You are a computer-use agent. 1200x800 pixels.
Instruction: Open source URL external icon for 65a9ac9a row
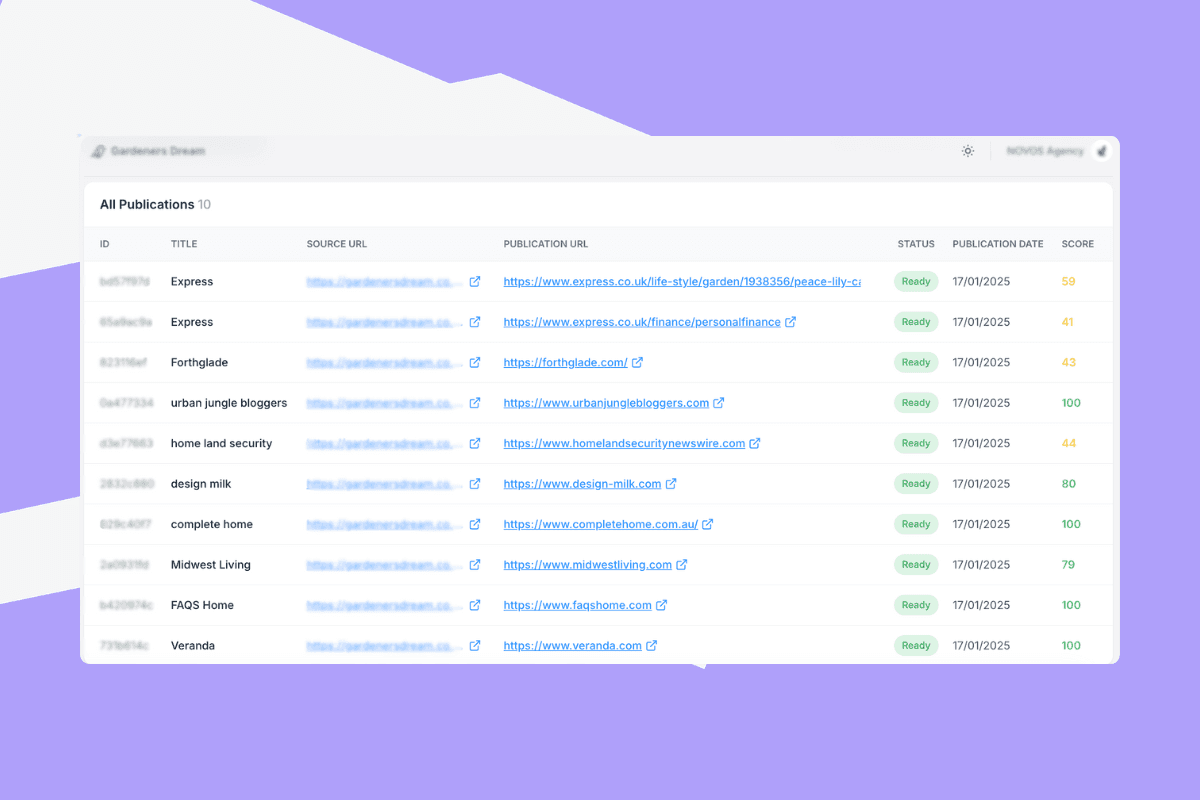pyautogui.click(x=475, y=322)
